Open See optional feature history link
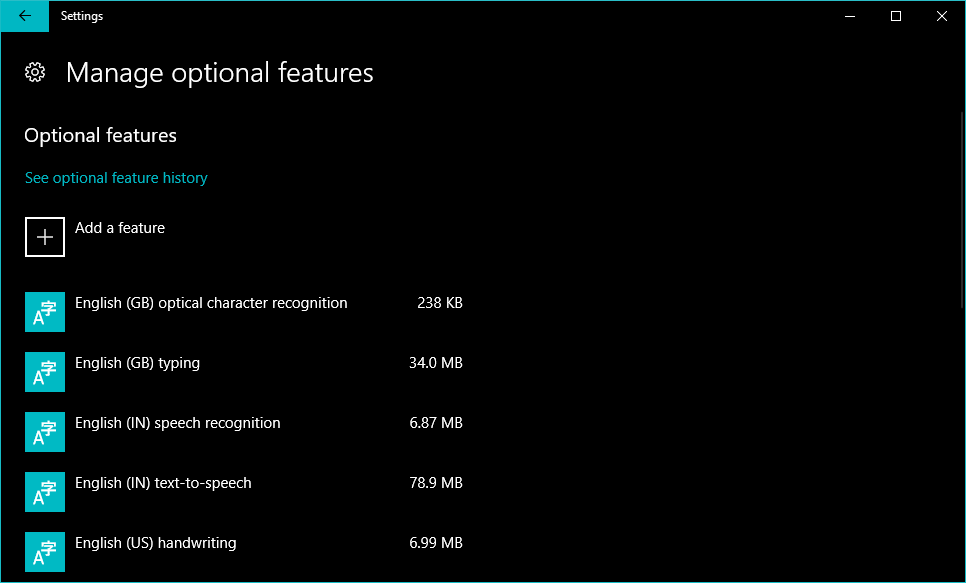The image size is (966, 583). click(116, 178)
